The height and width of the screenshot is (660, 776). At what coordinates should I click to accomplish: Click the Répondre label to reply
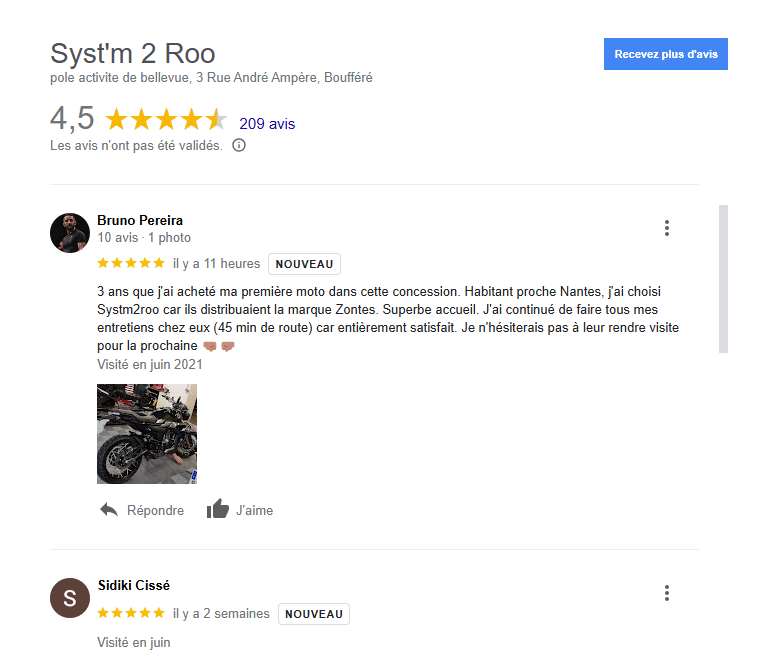155,510
